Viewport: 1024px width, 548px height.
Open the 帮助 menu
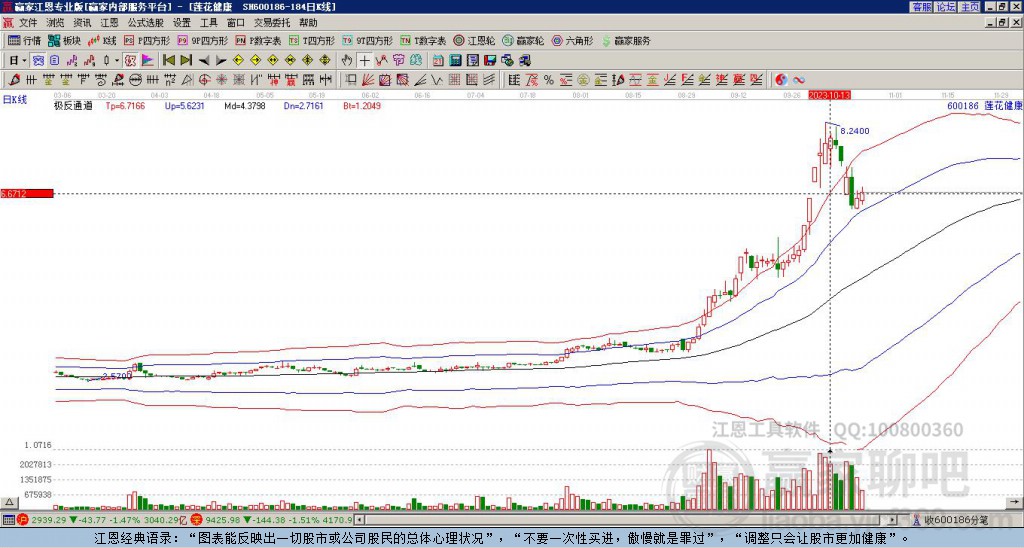pyautogui.click(x=308, y=23)
